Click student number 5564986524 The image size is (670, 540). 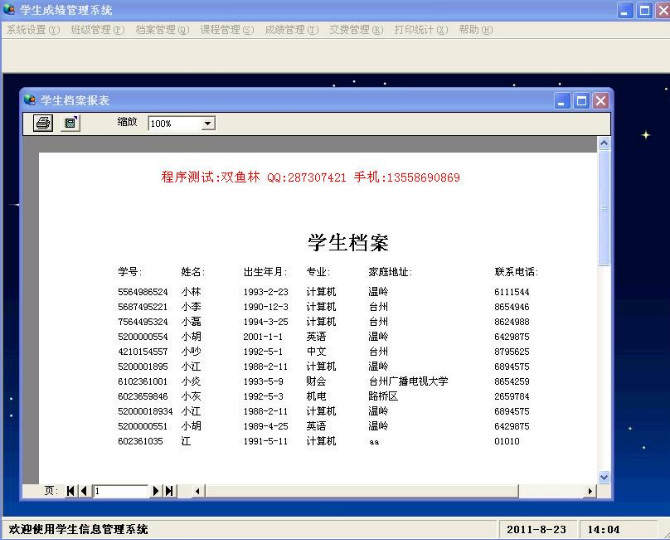pos(143,292)
